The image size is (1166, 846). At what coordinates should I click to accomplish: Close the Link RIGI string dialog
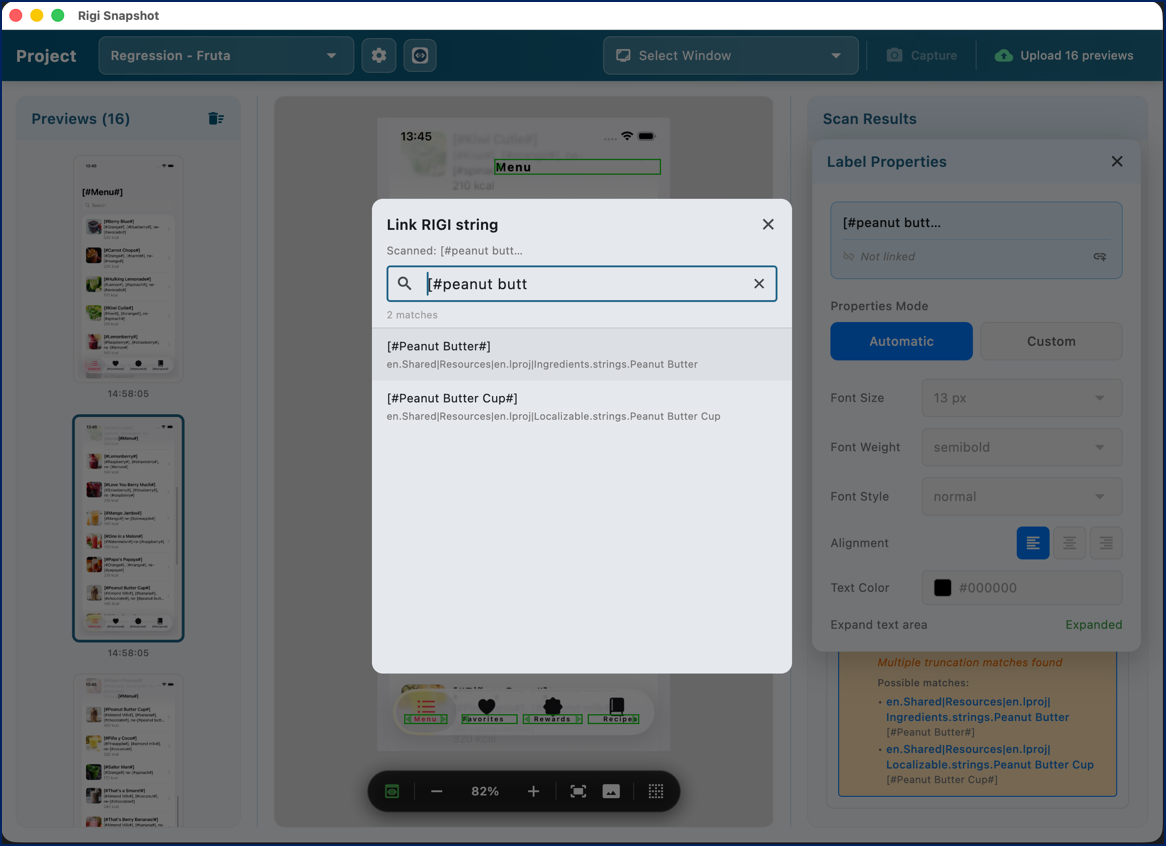pyautogui.click(x=768, y=225)
